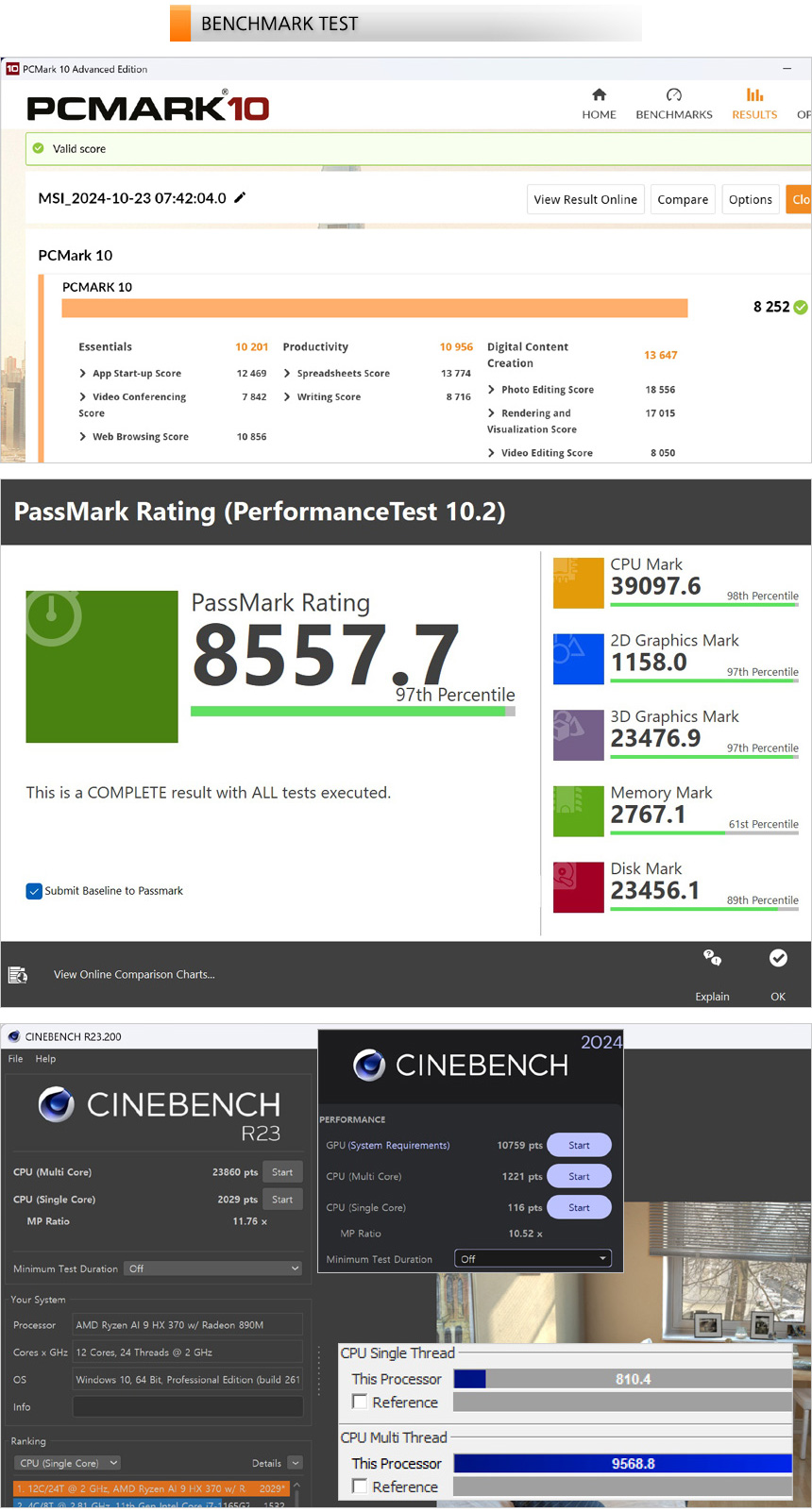Toggle CPU Multi Thread Reference checkbox

click(360, 1486)
